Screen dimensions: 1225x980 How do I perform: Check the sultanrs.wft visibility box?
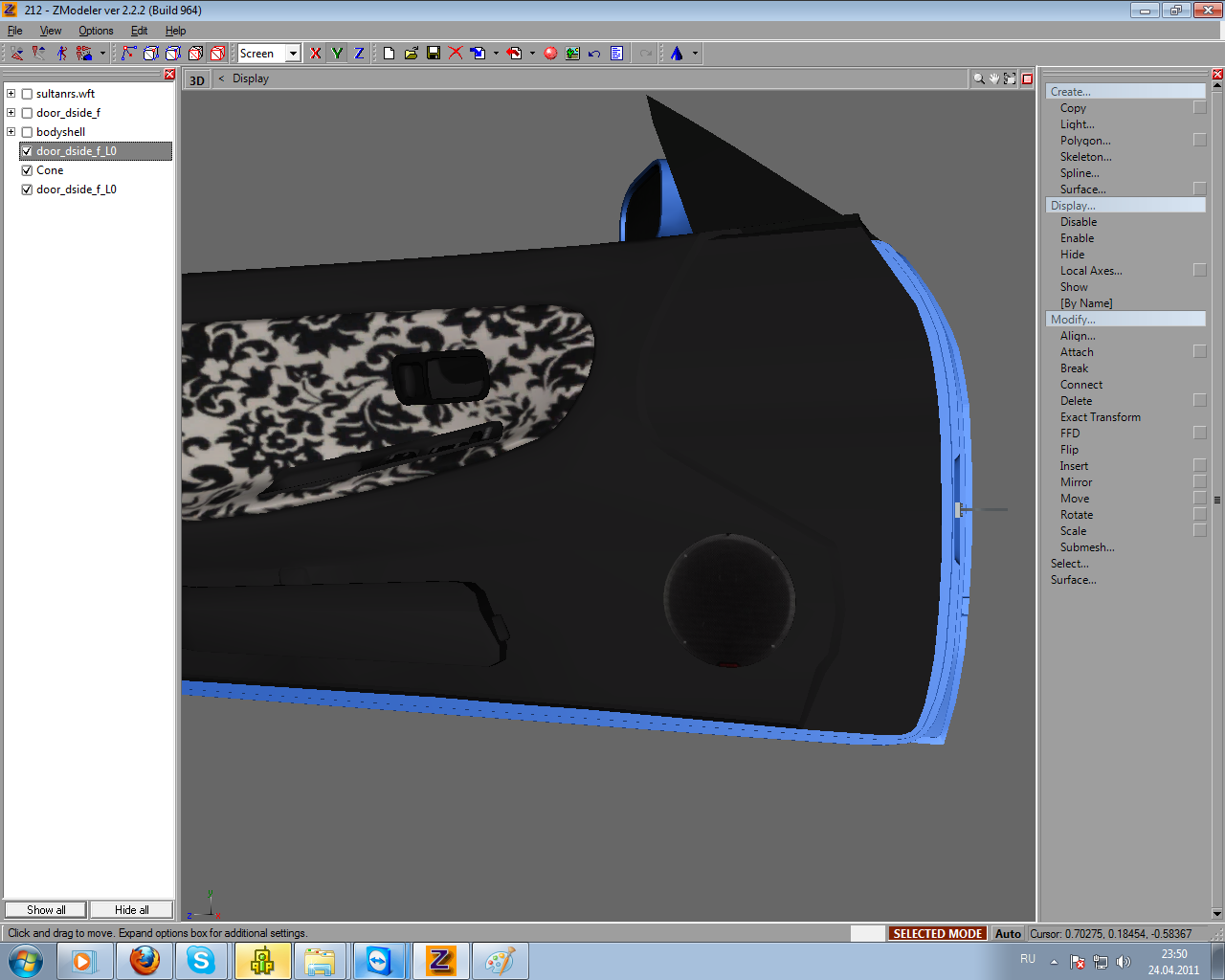(x=27, y=94)
